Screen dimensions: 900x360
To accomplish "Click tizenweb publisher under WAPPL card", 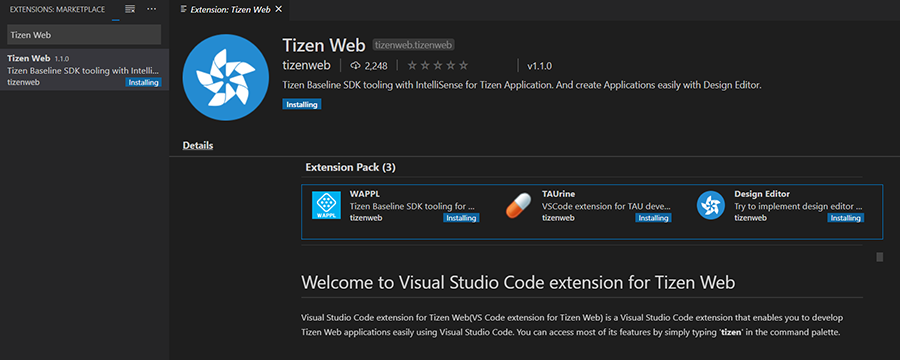I will (x=366, y=218).
